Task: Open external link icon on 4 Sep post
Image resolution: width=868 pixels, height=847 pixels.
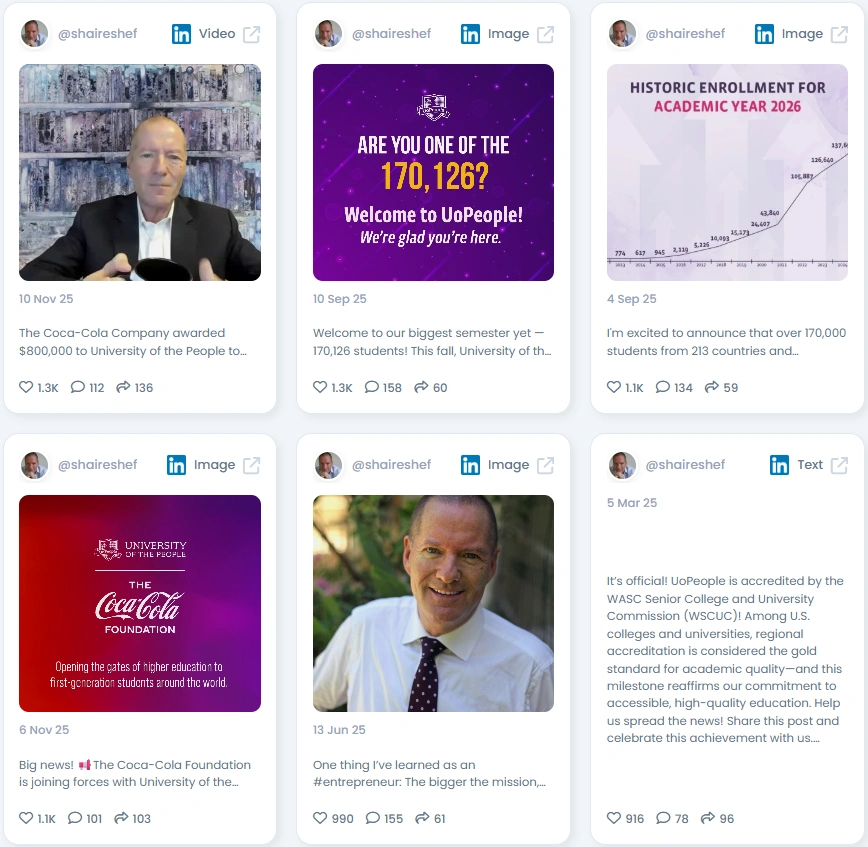Action: click(839, 34)
